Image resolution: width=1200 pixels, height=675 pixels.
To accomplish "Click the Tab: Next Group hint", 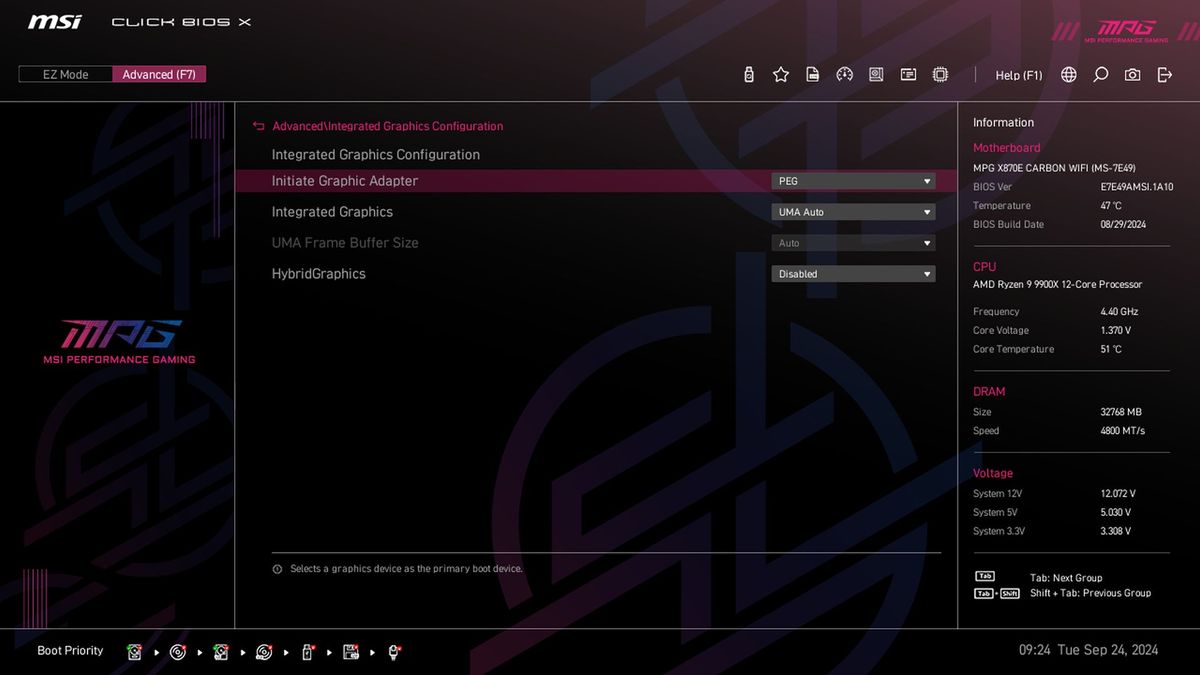I will 1066,578.
